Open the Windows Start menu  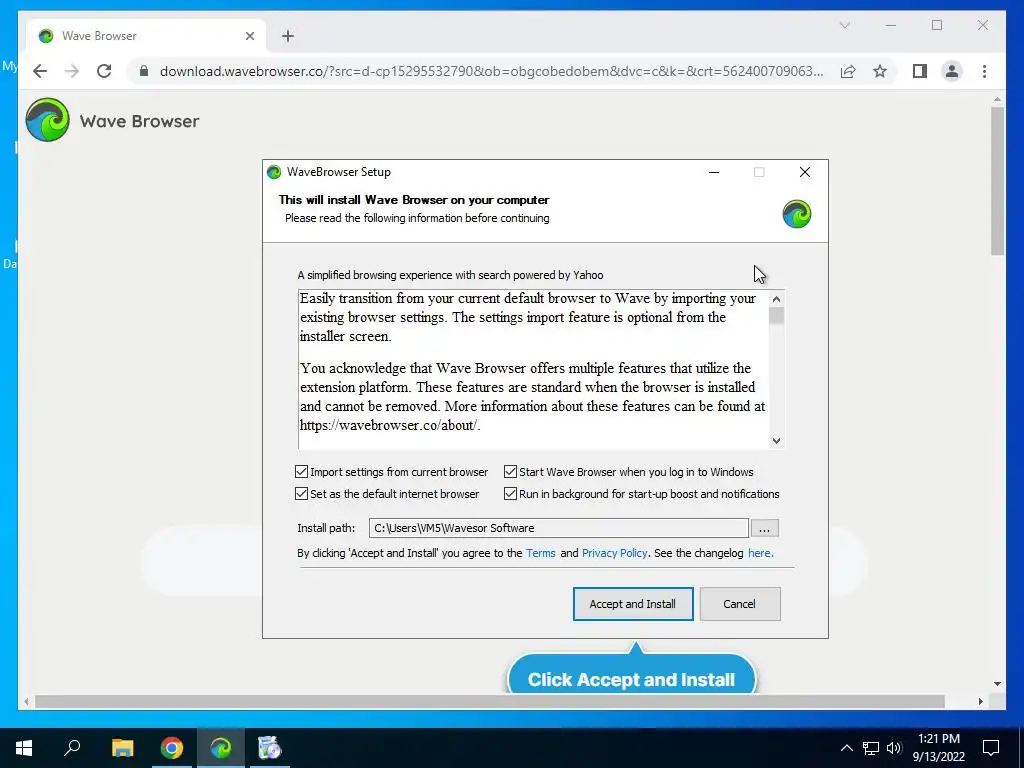(x=24, y=748)
